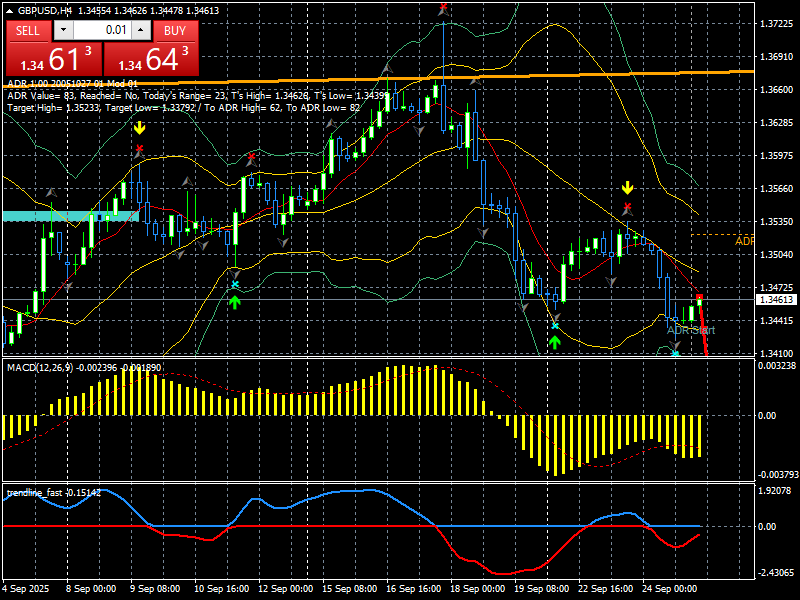The height and width of the screenshot is (600, 800).
Task: Click the red X marker under the 22 Sep yellow arrow
Action: (x=628, y=207)
